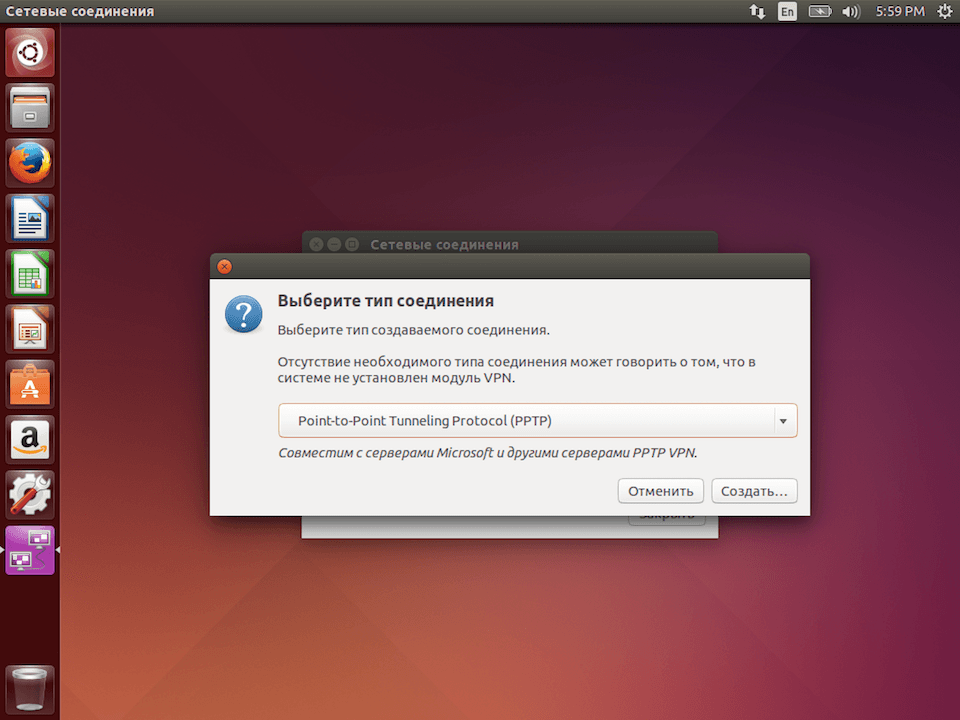Open the session gear menu
The height and width of the screenshot is (720, 960).
[x=944, y=11]
